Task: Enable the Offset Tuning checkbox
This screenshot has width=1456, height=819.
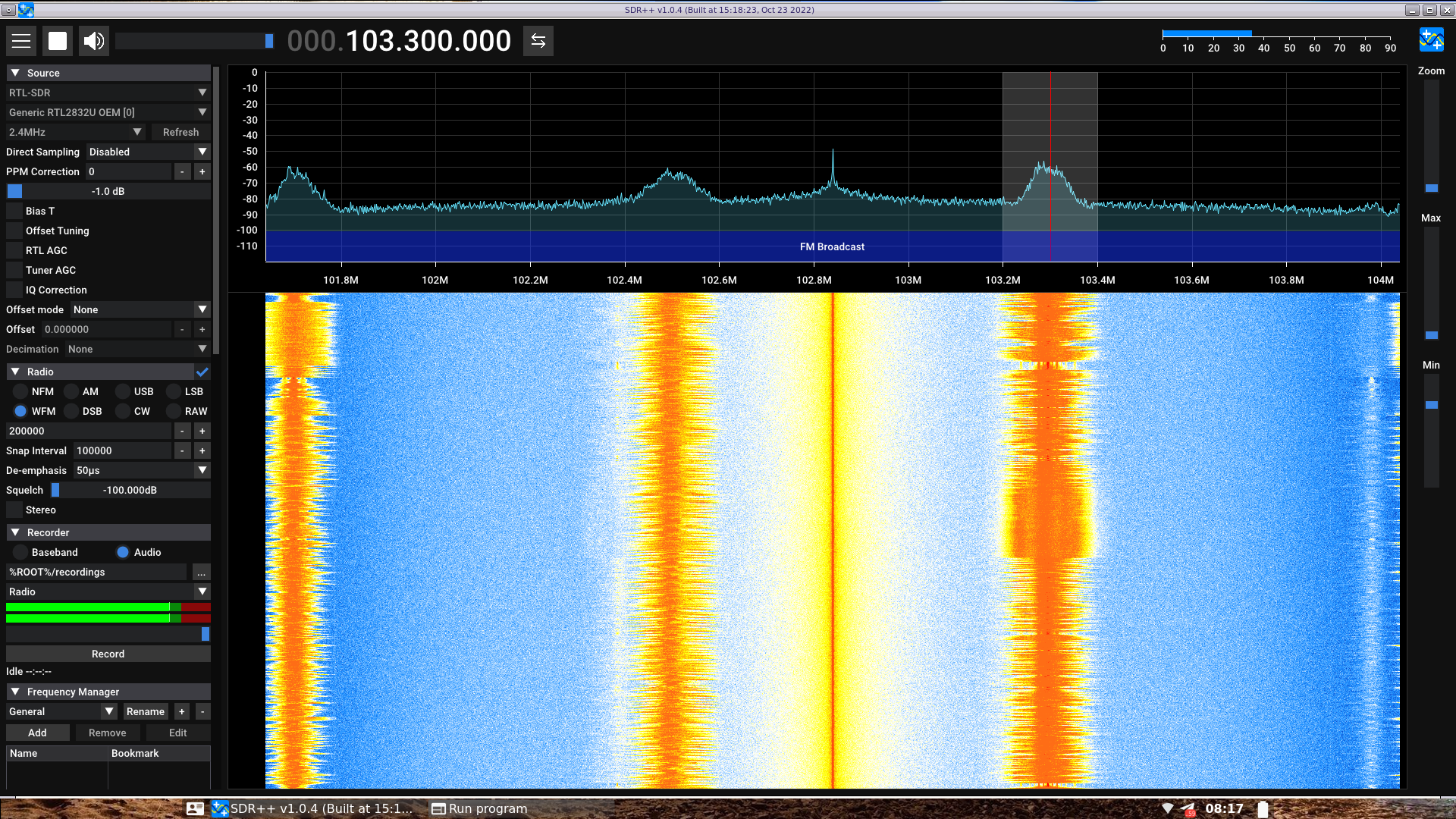Action: (14, 231)
